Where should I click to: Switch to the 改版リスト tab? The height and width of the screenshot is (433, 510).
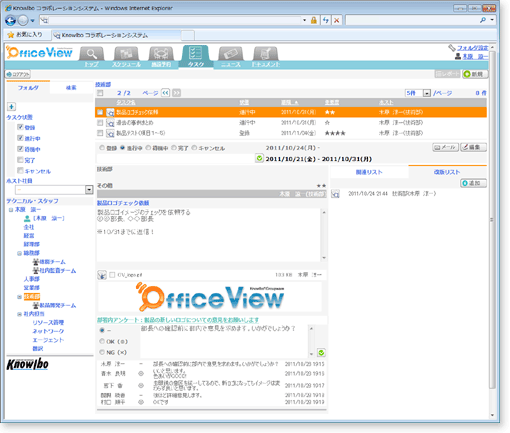tap(447, 172)
